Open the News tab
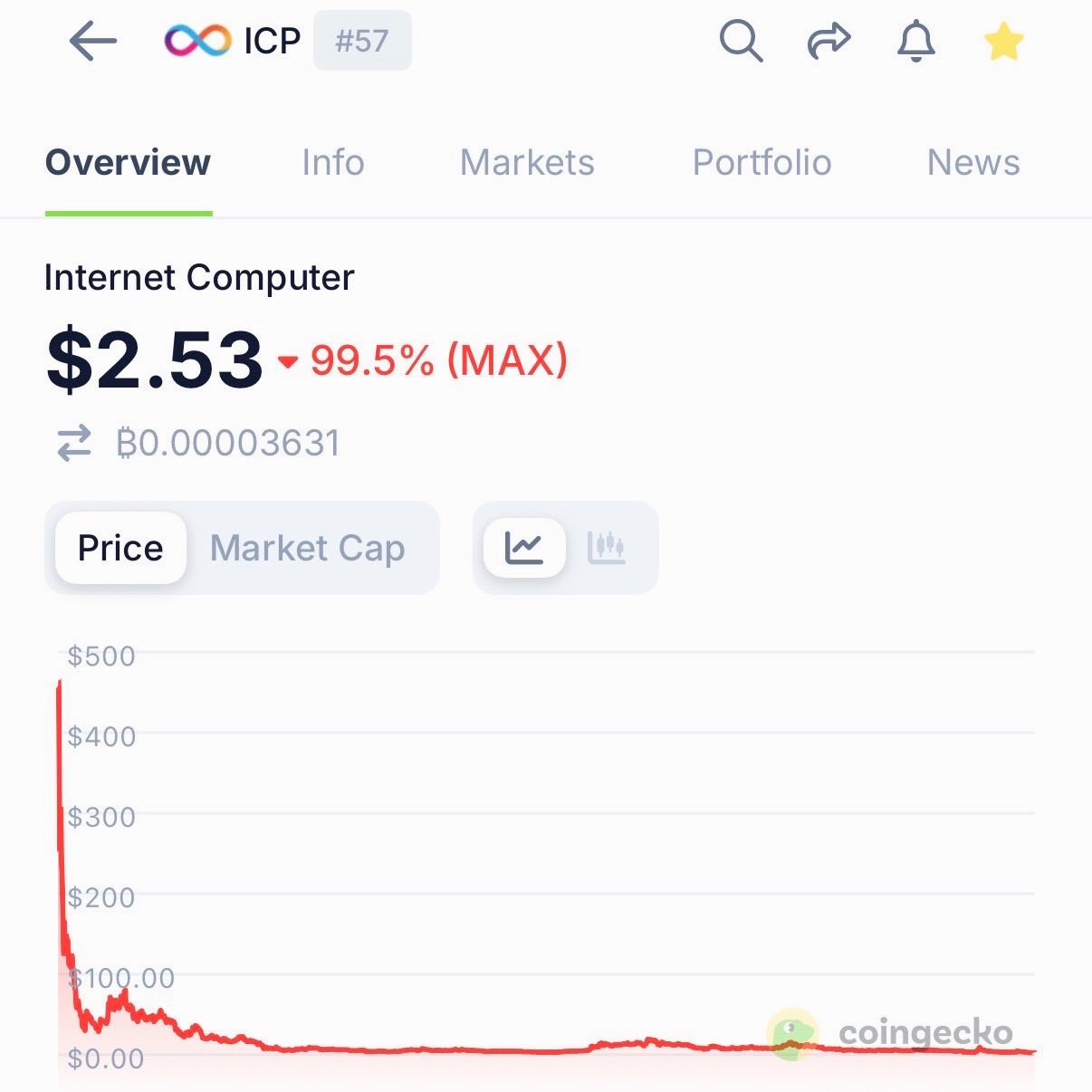1092x1092 pixels. pyautogui.click(x=973, y=163)
